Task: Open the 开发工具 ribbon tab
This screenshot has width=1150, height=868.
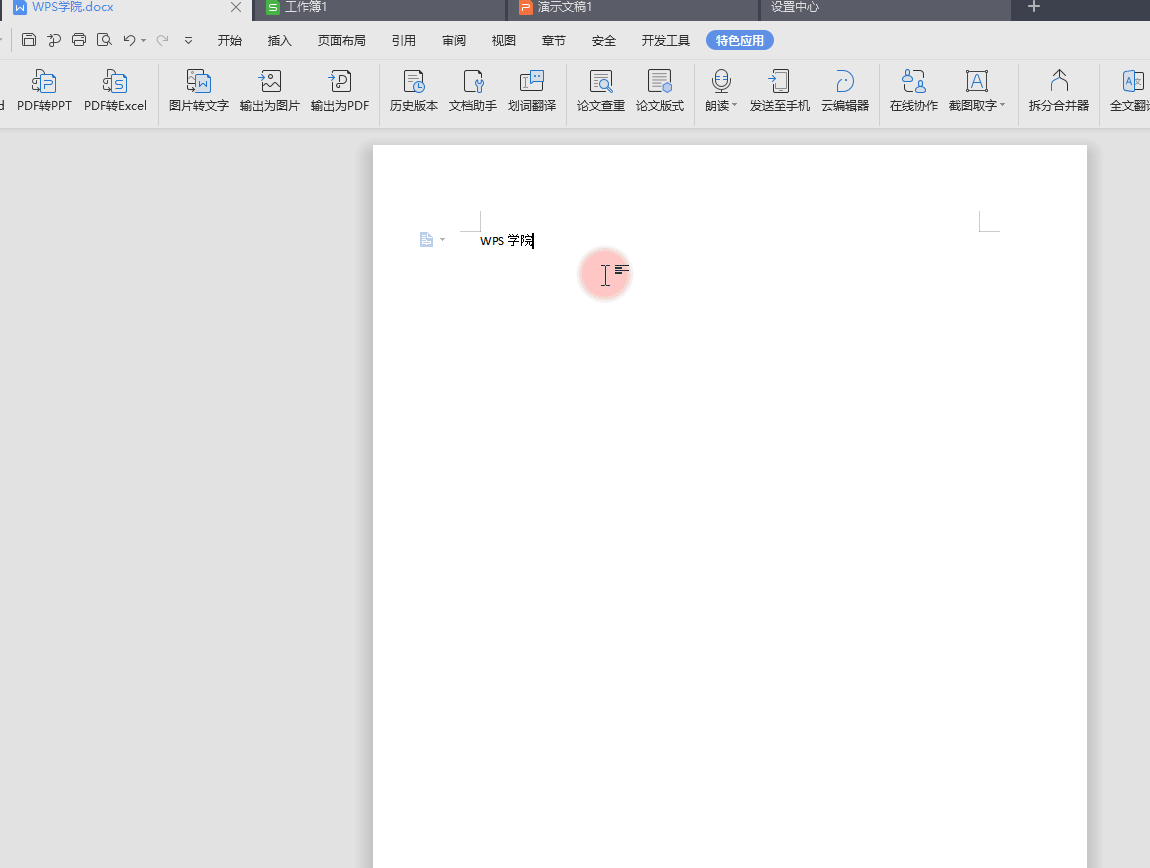Action: (665, 40)
